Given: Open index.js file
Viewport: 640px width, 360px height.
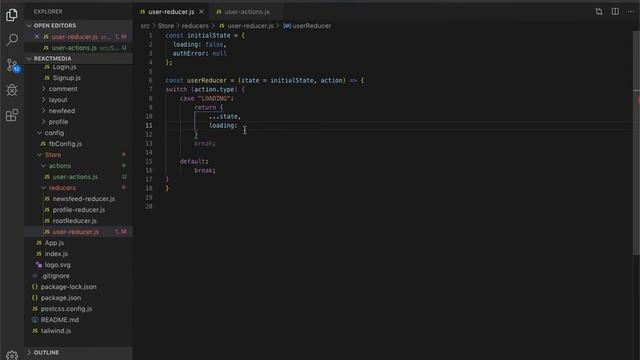Looking at the screenshot, I should coord(56,254).
